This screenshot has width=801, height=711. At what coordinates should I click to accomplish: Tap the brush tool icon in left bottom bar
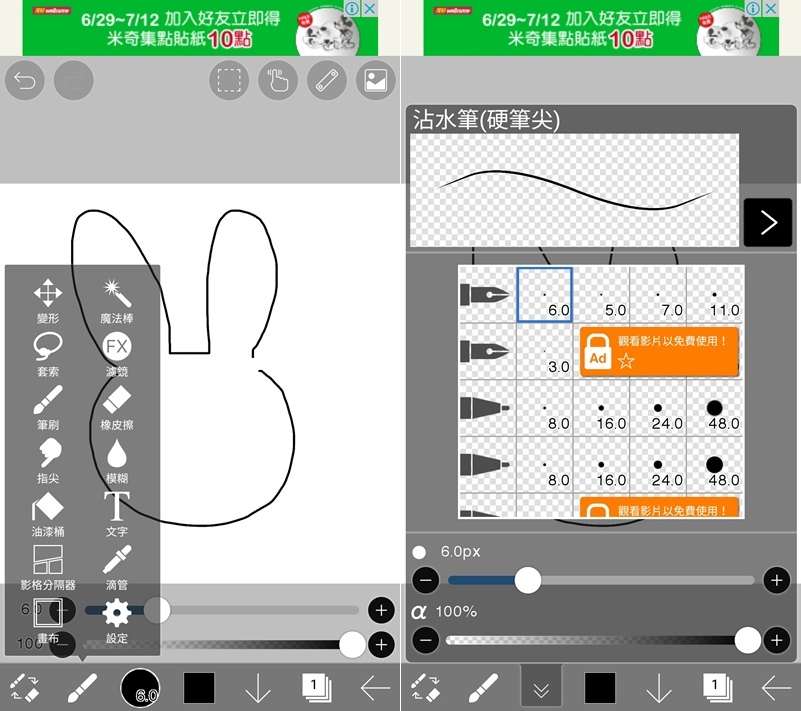click(x=82, y=688)
